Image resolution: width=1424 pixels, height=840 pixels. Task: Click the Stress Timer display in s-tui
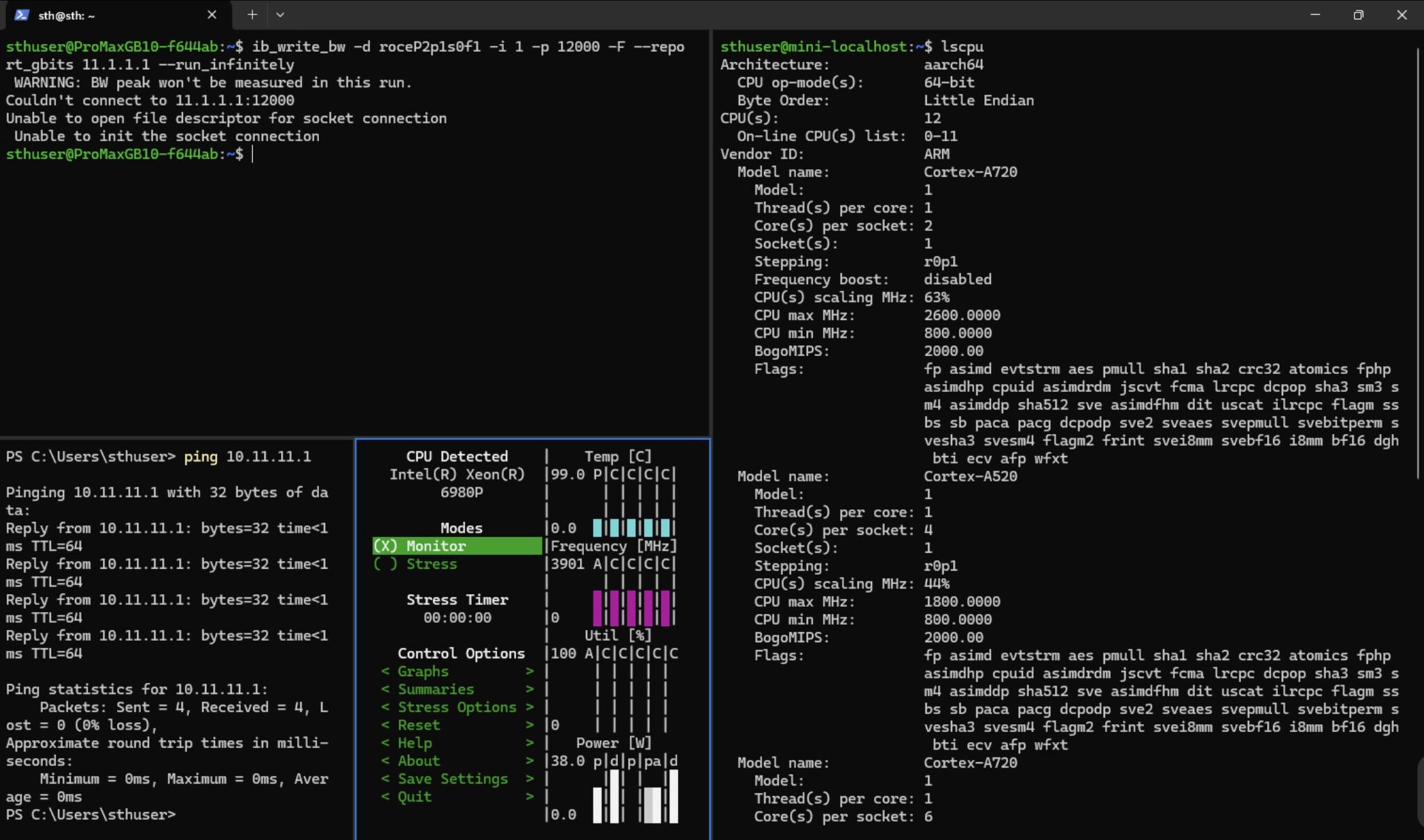pos(457,608)
